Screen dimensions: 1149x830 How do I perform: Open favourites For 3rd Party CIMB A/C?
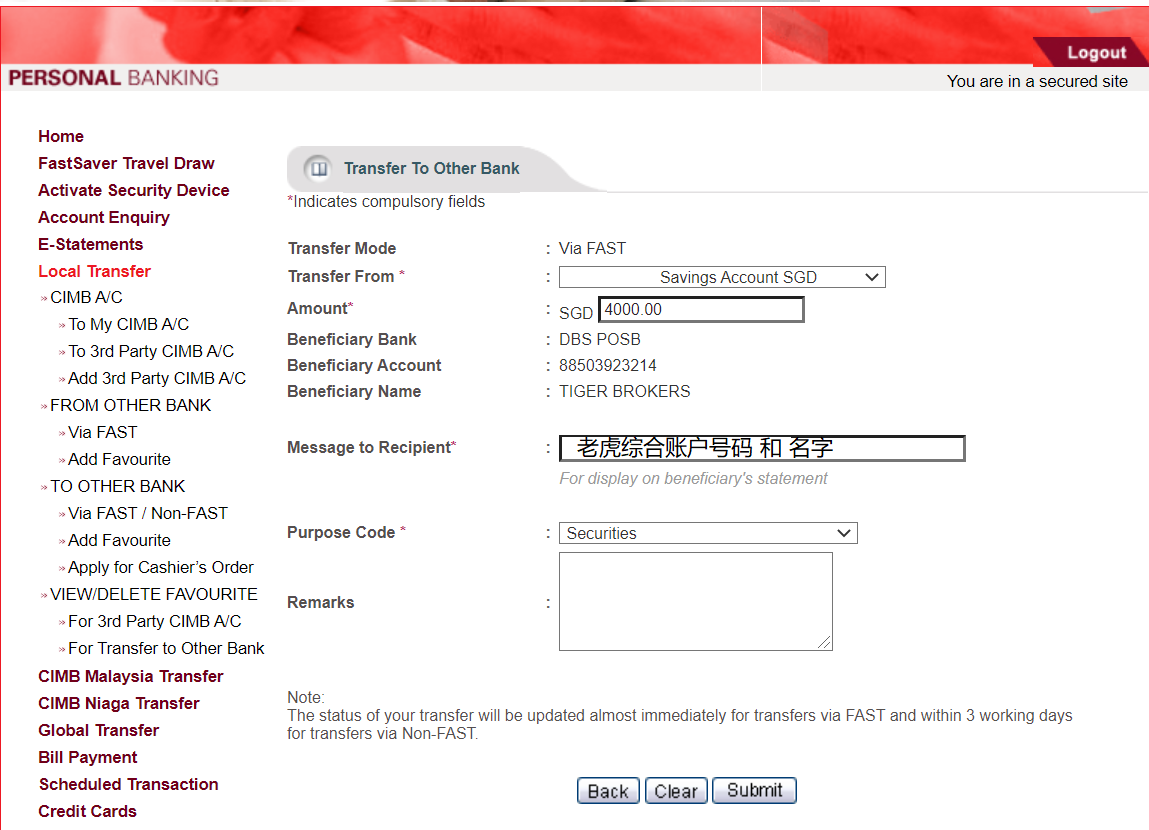coord(155,621)
